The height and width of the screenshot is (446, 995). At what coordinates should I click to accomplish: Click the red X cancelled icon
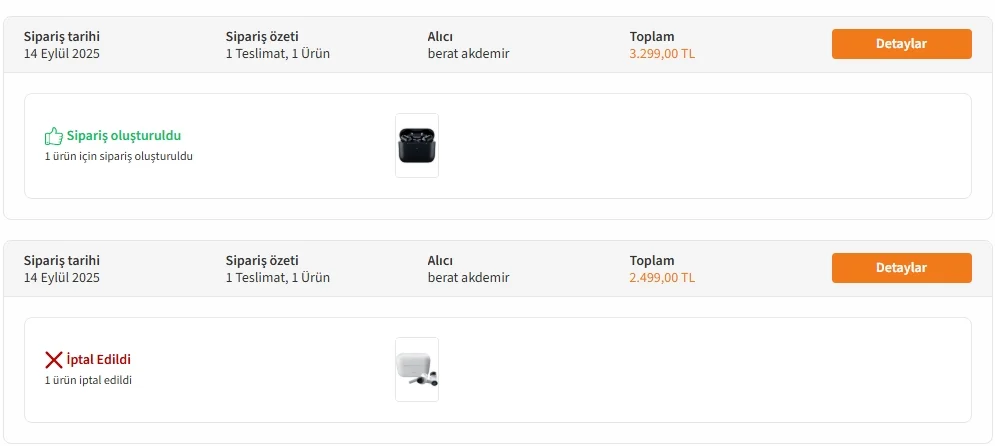[x=53, y=360]
